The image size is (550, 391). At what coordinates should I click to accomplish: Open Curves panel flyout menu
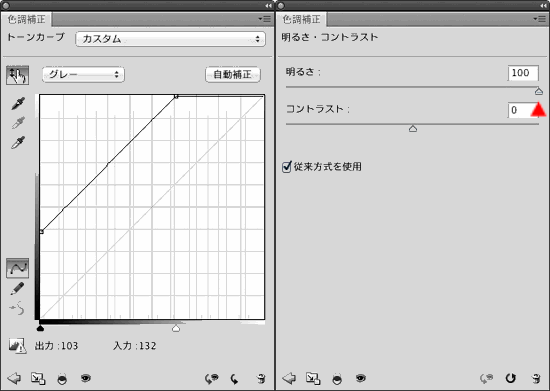pos(265,19)
